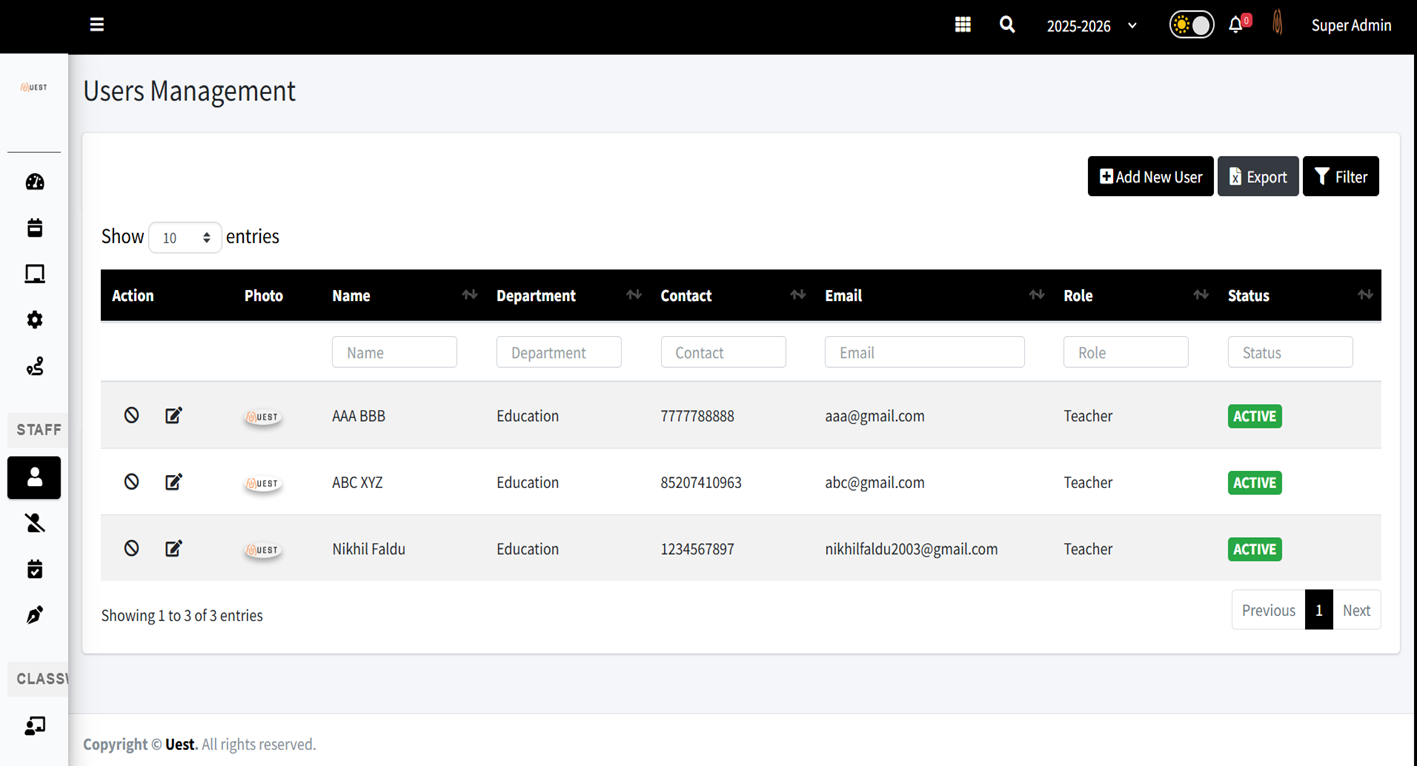The image size is (1417, 766).
Task: Click the contact number 7777788888
Action: [697, 416]
